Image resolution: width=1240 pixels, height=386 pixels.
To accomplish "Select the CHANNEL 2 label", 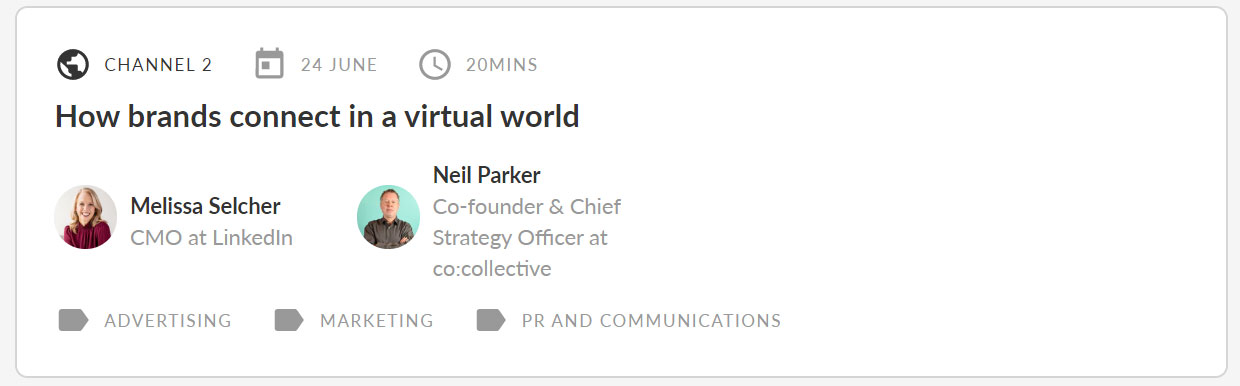I will tap(158, 65).
